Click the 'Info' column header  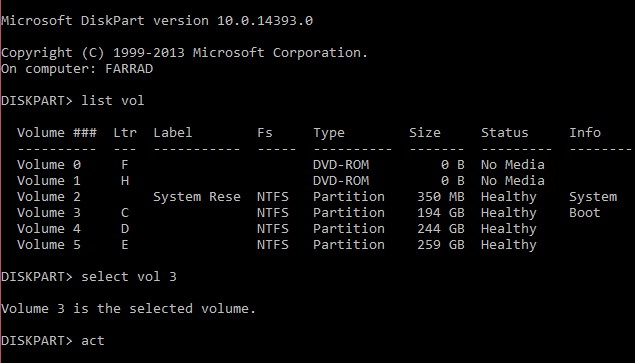[x=585, y=133]
